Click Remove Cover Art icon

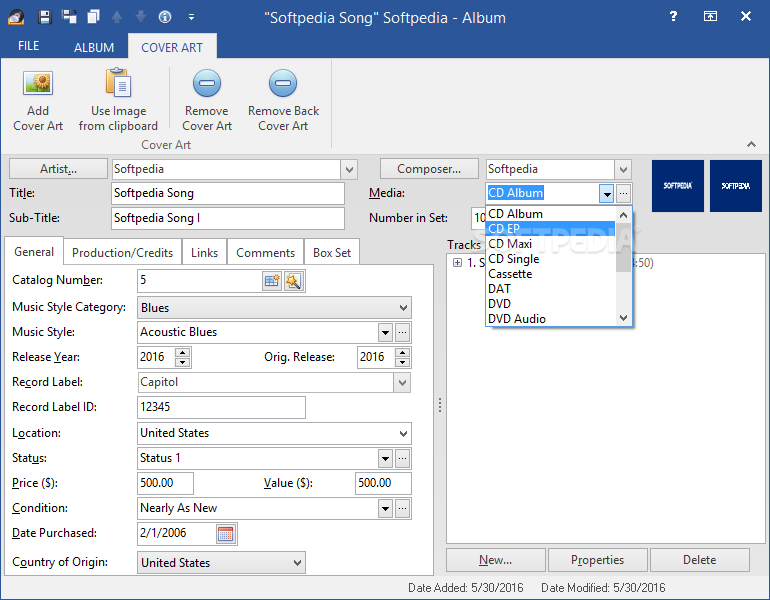pyautogui.click(x=207, y=83)
